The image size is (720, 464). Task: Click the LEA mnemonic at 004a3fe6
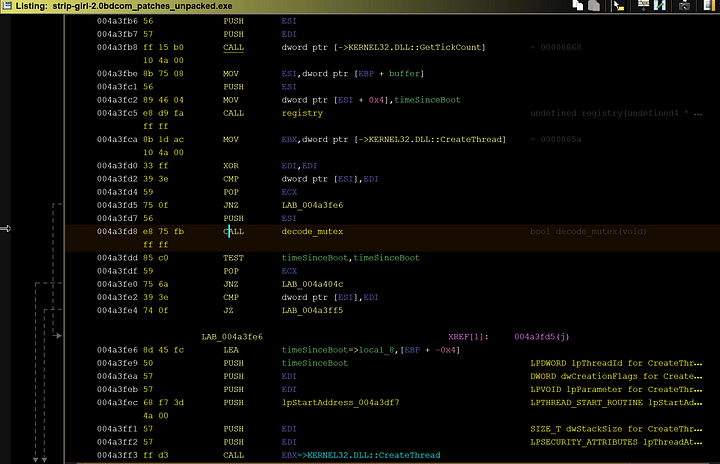pos(231,350)
